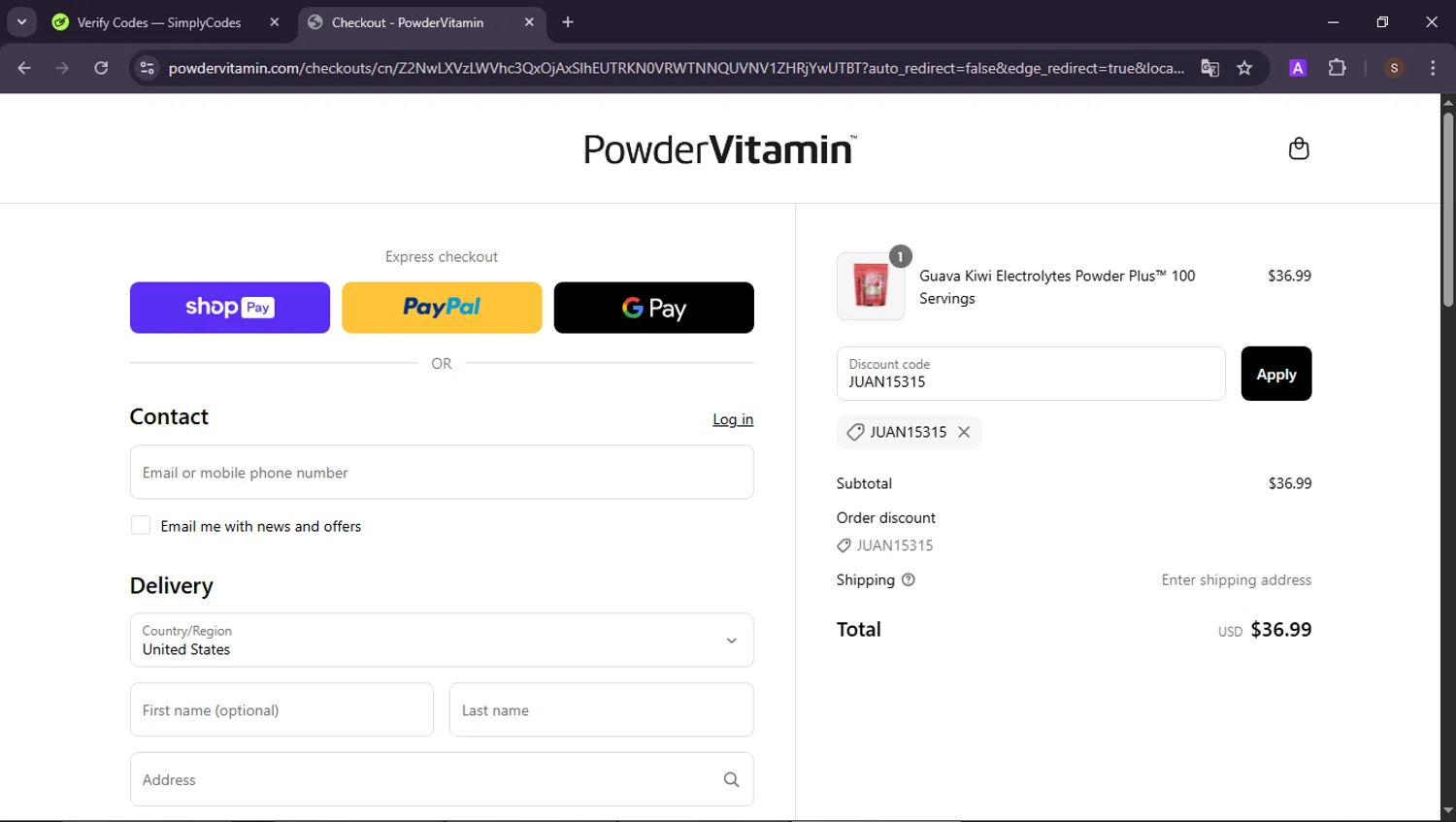Image resolution: width=1456 pixels, height=822 pixels.
Task: Close the Verify Codes SimplyCodes tab
Action: (x=275, y=22)
